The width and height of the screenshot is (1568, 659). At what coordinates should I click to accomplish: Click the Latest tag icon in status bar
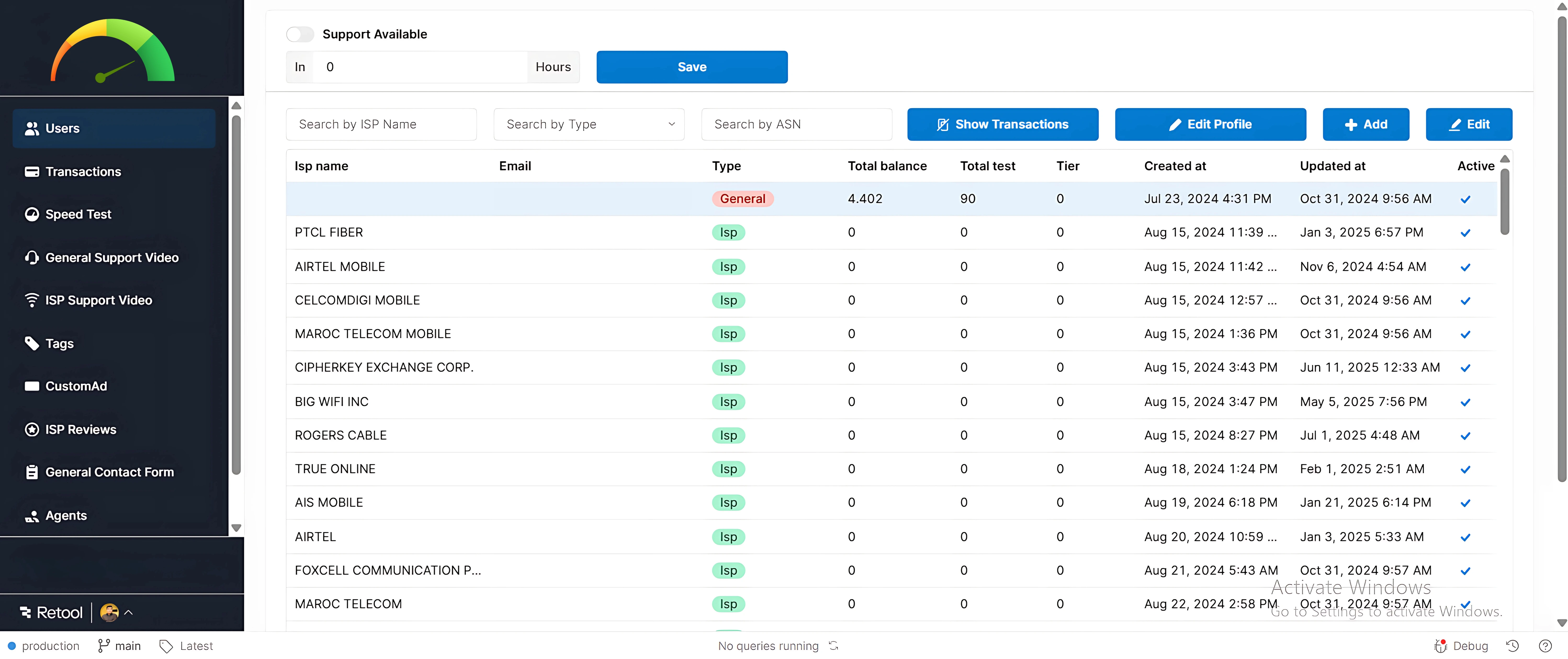coord(166,646)
